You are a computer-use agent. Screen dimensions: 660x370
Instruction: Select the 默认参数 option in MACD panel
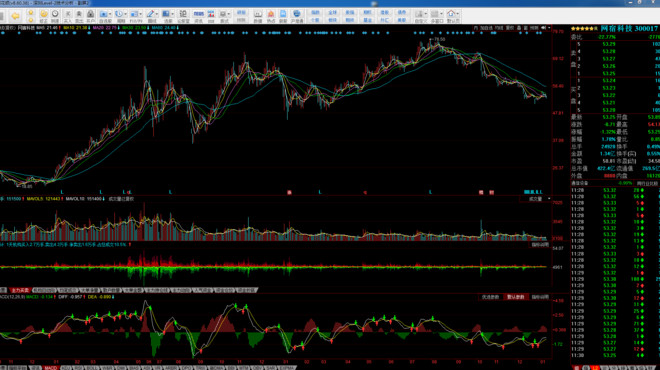[x=516, y=297]
